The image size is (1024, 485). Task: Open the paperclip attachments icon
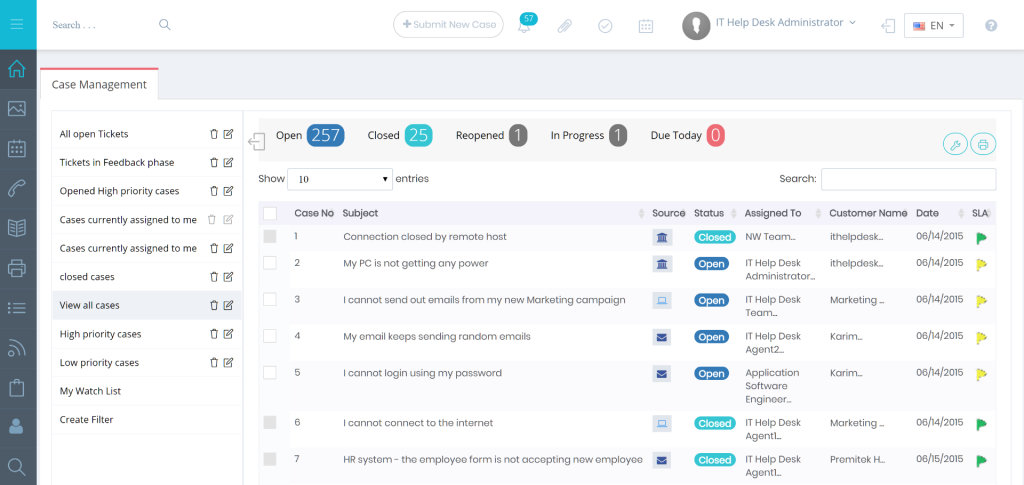[x=564, y=26]
